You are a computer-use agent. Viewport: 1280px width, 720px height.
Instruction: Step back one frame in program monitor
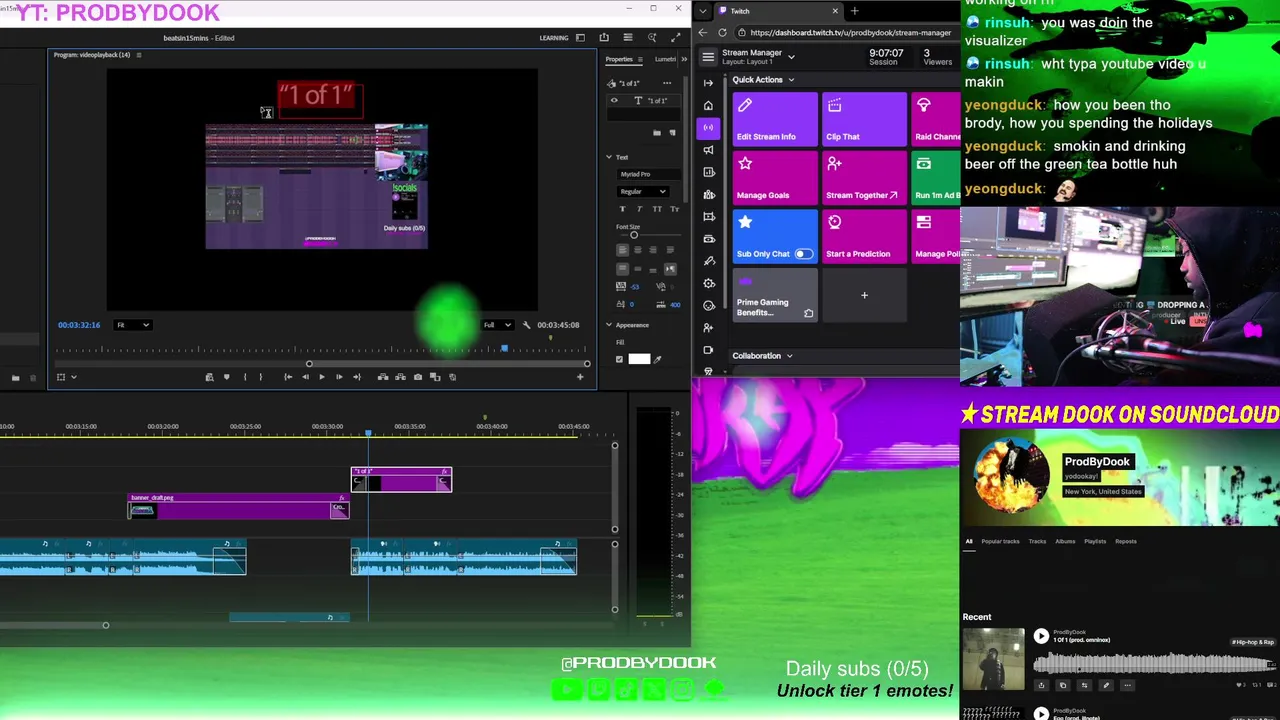point(305,377)
